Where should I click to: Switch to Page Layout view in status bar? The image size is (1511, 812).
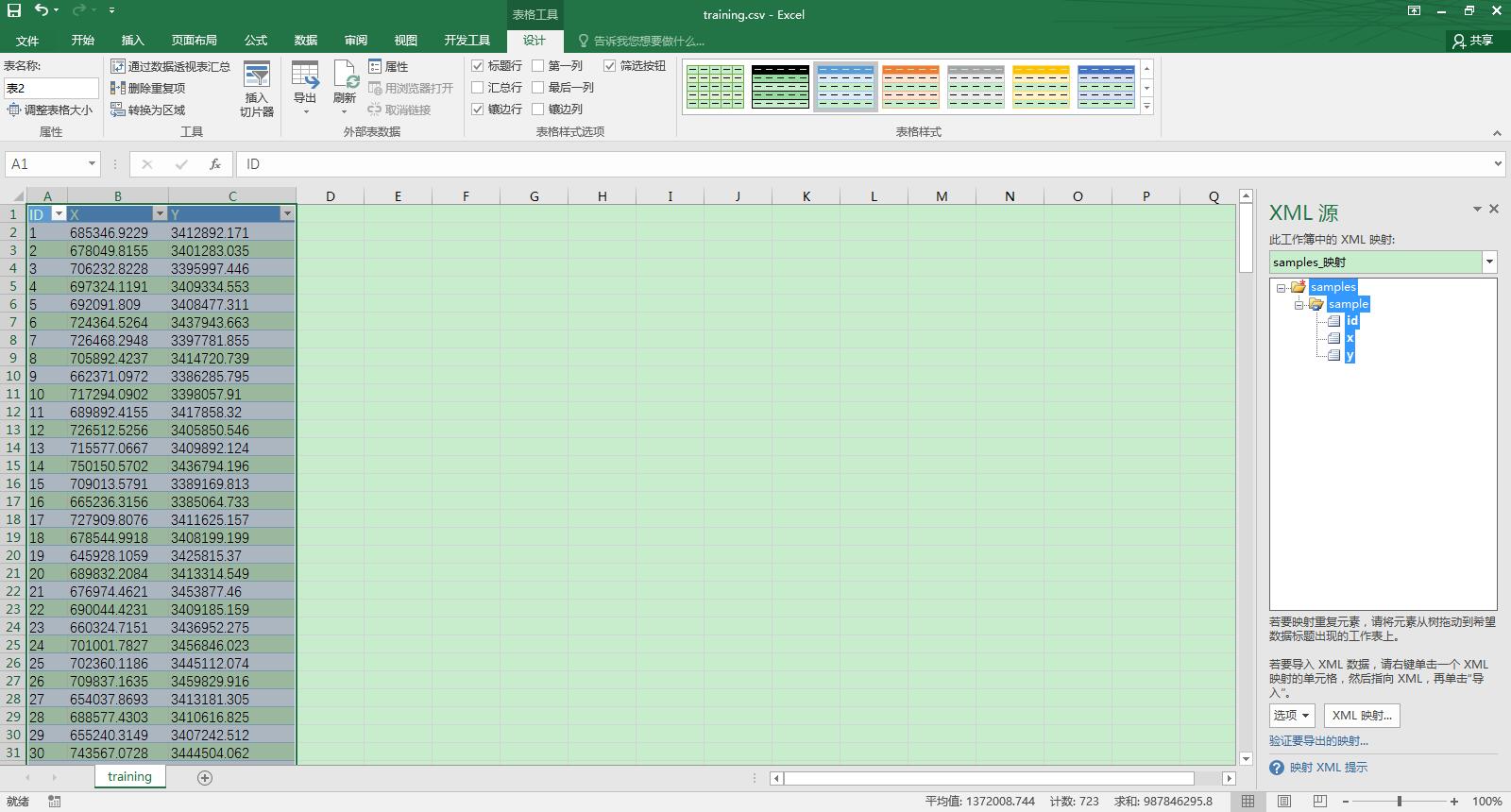[1284, 801]
